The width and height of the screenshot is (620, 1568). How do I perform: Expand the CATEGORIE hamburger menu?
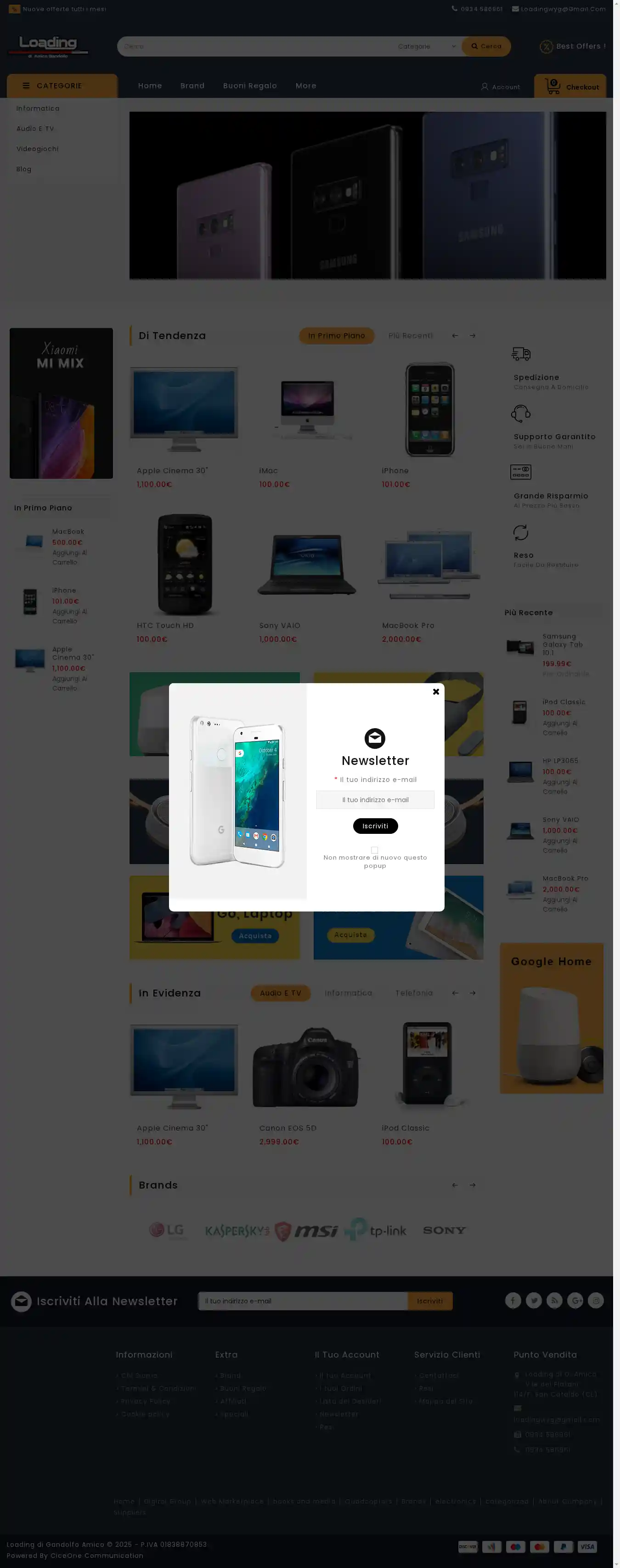[x=62, y=86]
